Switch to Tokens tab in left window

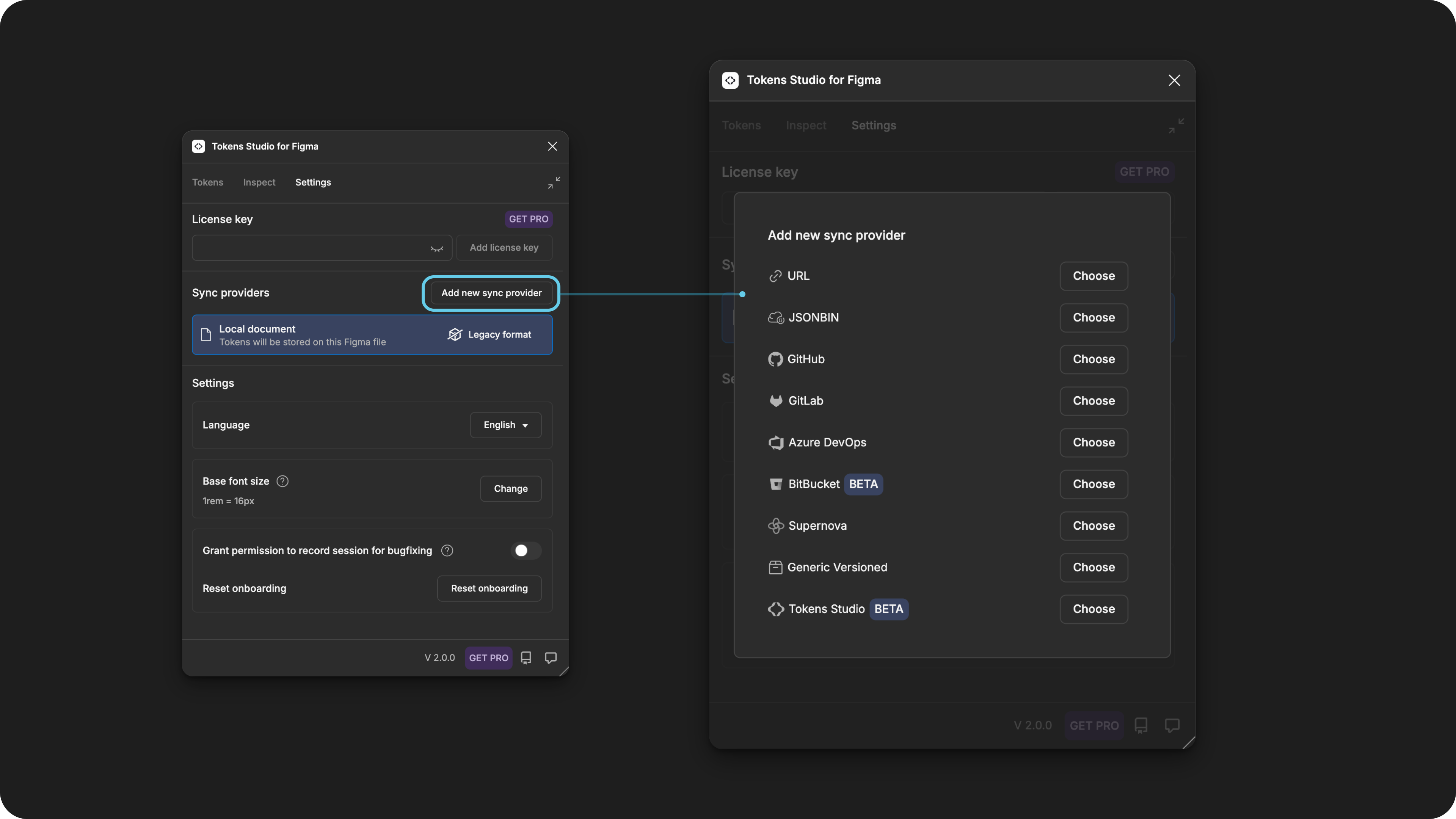[x=207, y=182]
